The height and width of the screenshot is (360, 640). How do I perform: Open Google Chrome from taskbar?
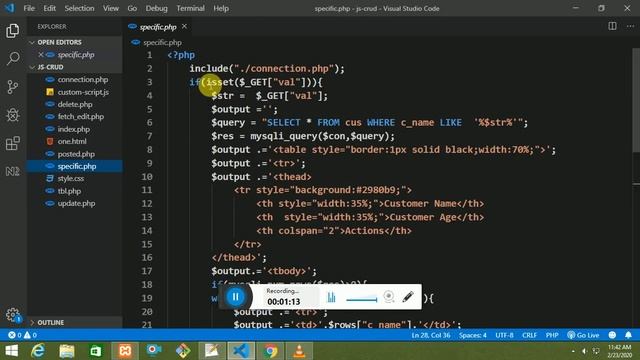coord(270,351)
